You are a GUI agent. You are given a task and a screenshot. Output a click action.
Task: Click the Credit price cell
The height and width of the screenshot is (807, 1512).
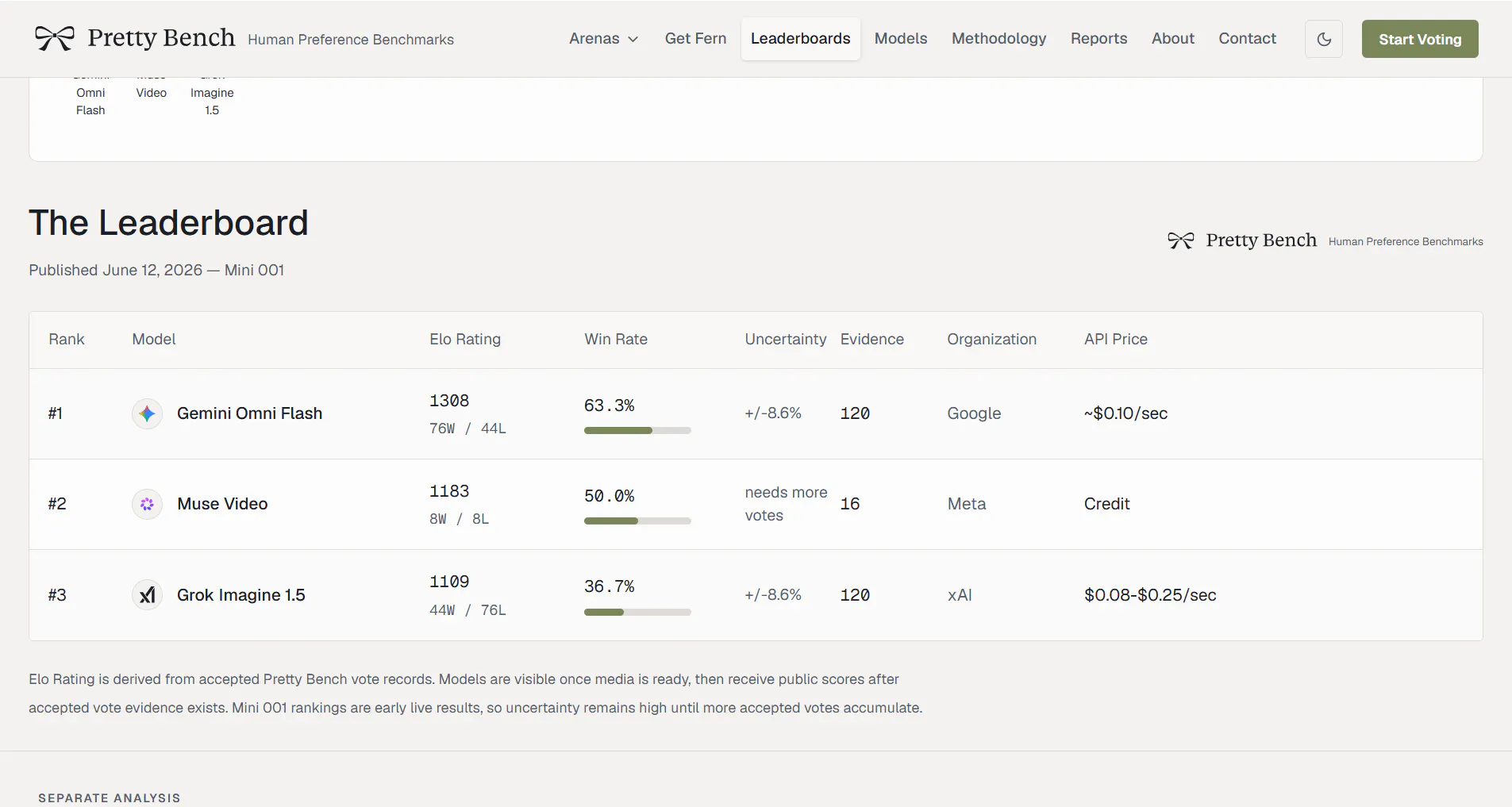click(x=1106, y=504)
